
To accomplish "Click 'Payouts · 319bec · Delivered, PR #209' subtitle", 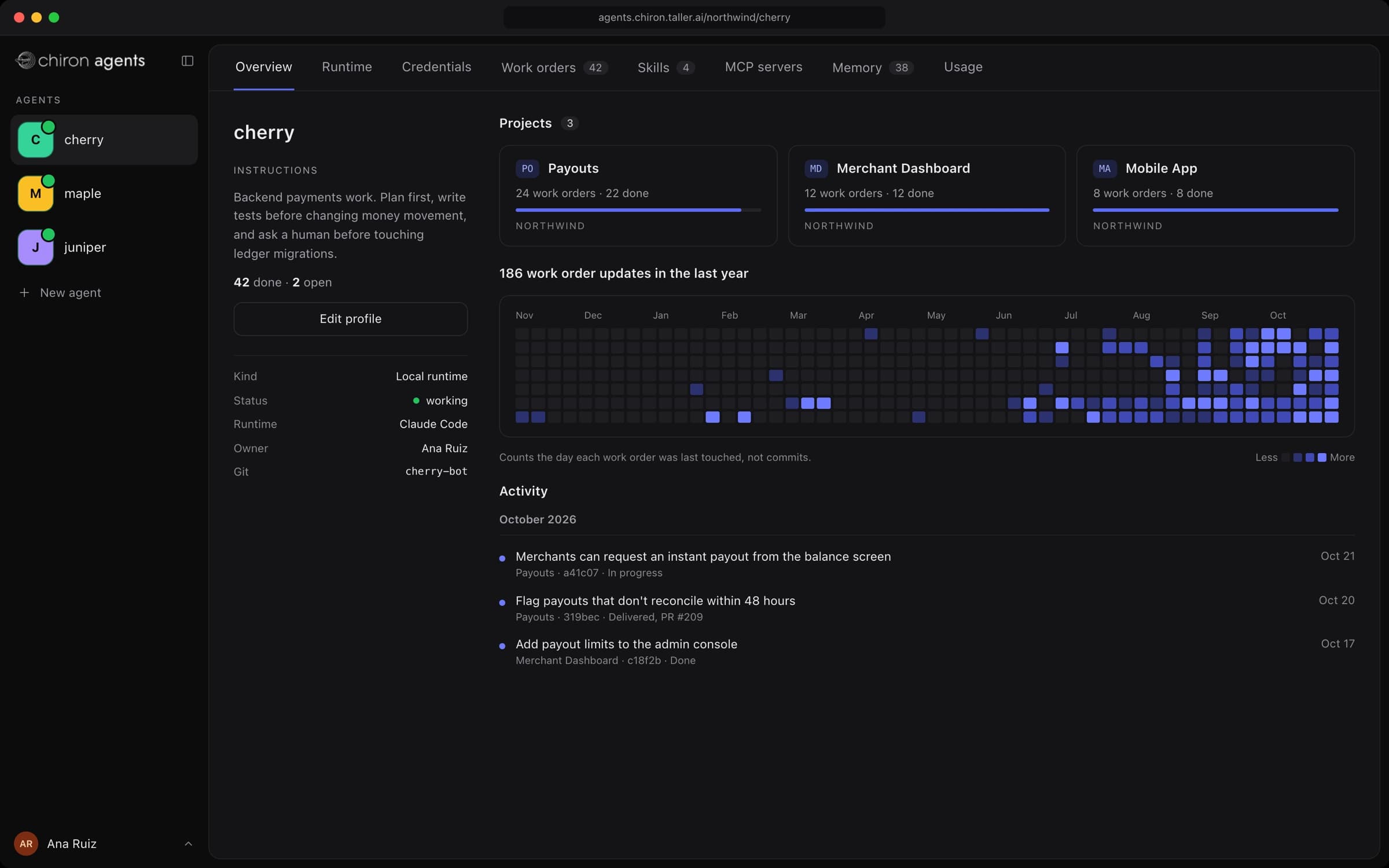I will (609, 617).
